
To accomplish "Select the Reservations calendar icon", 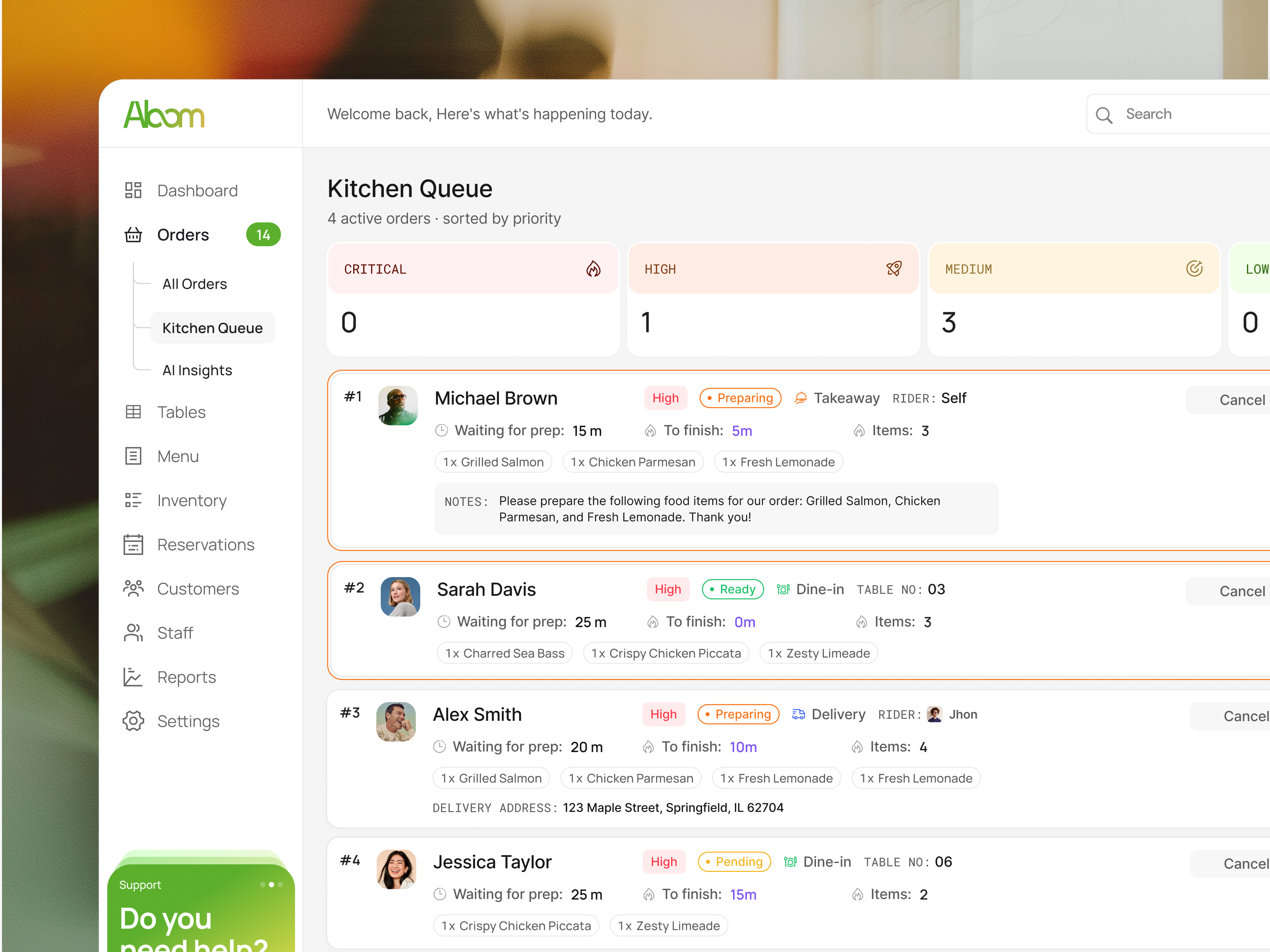I will coord(133,544).
